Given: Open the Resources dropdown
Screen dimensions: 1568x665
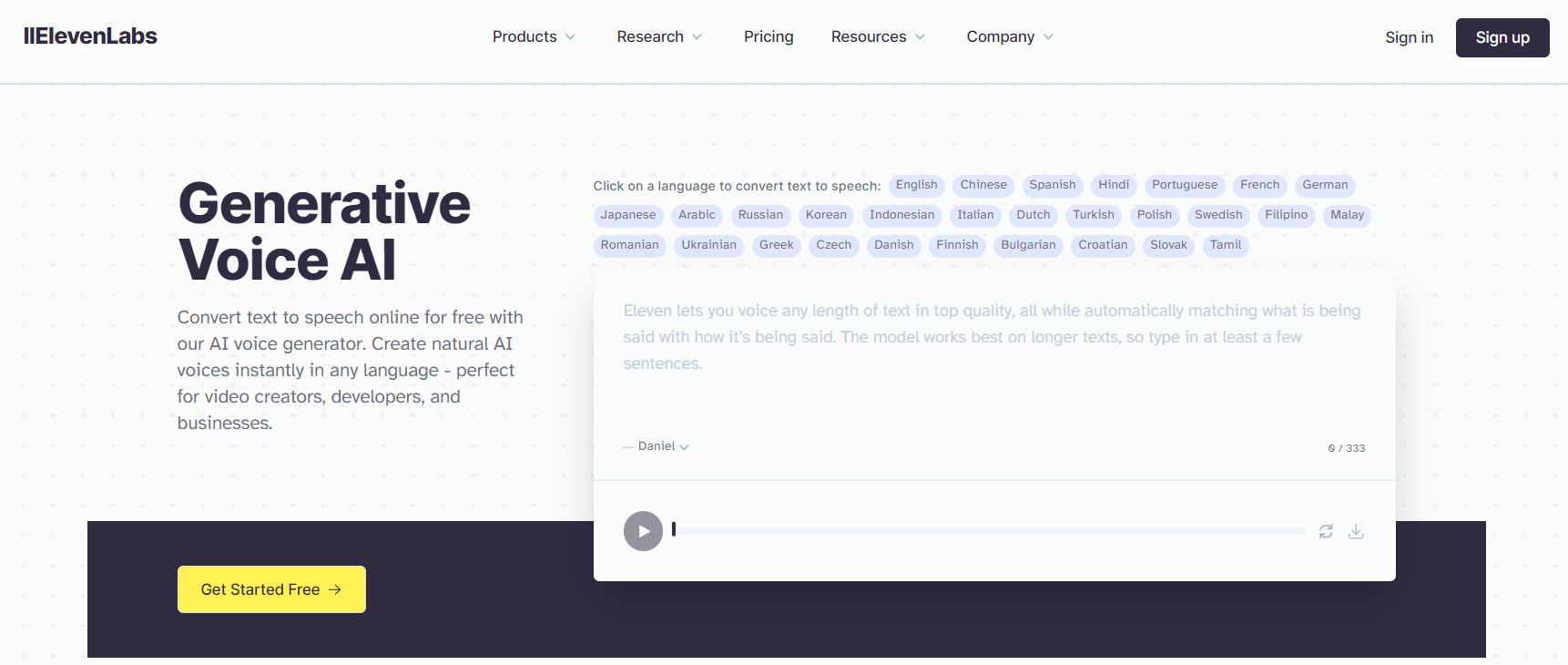Looking at the screenshot, I should pyautogui.click(x=878, y=36).
